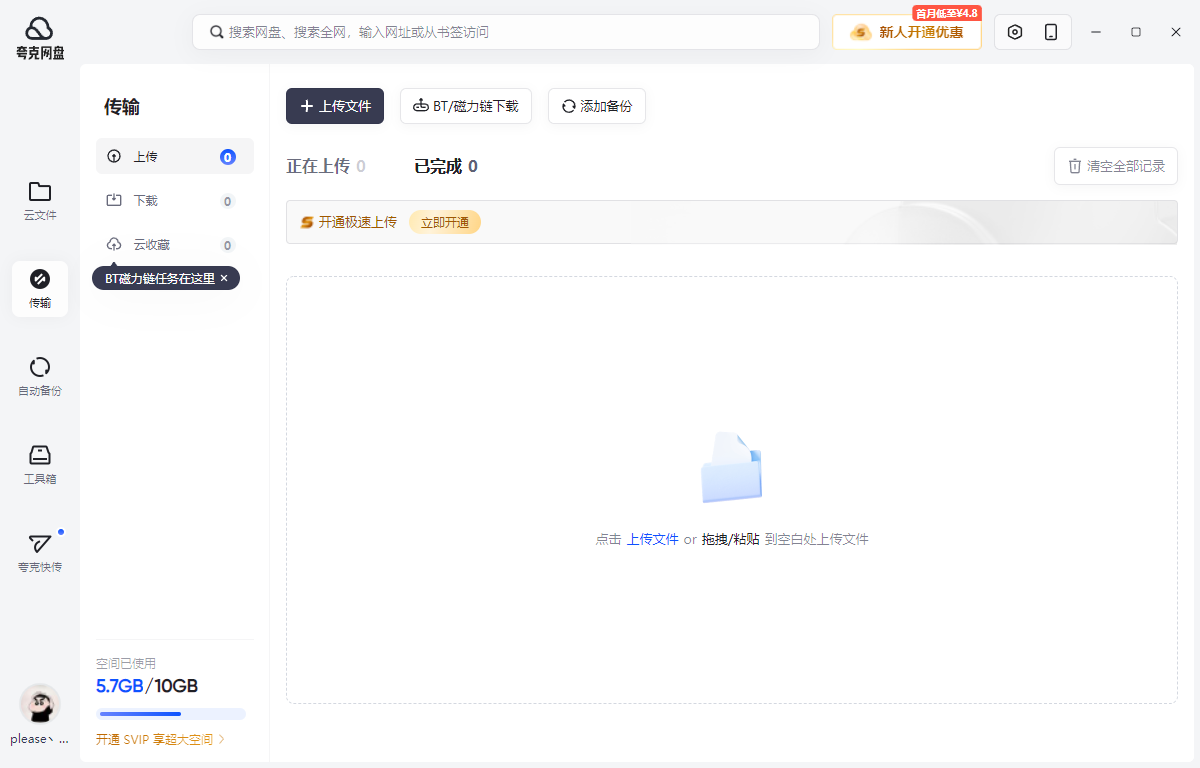Click the magnifier icon in search bar

216,32
